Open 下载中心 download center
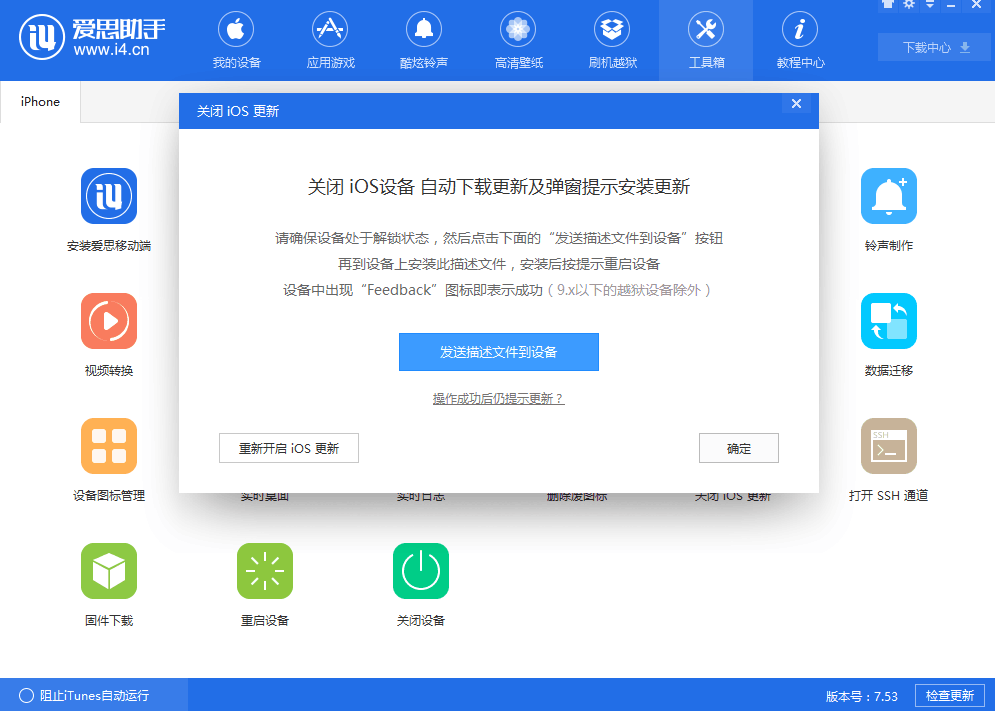The image size is (995, 711). [934, 48]
